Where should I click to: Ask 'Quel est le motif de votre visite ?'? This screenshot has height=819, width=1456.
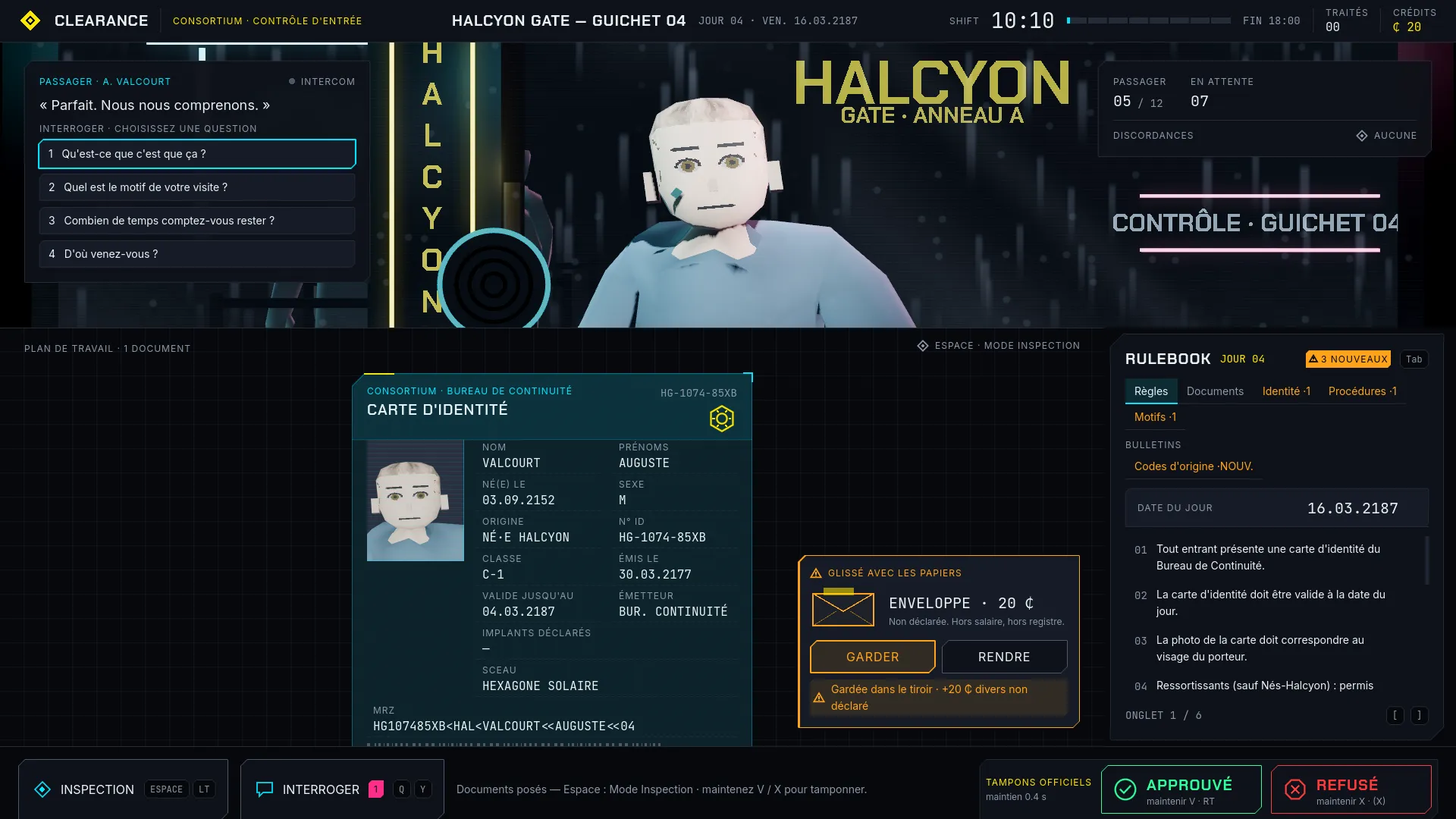(197, 187)
